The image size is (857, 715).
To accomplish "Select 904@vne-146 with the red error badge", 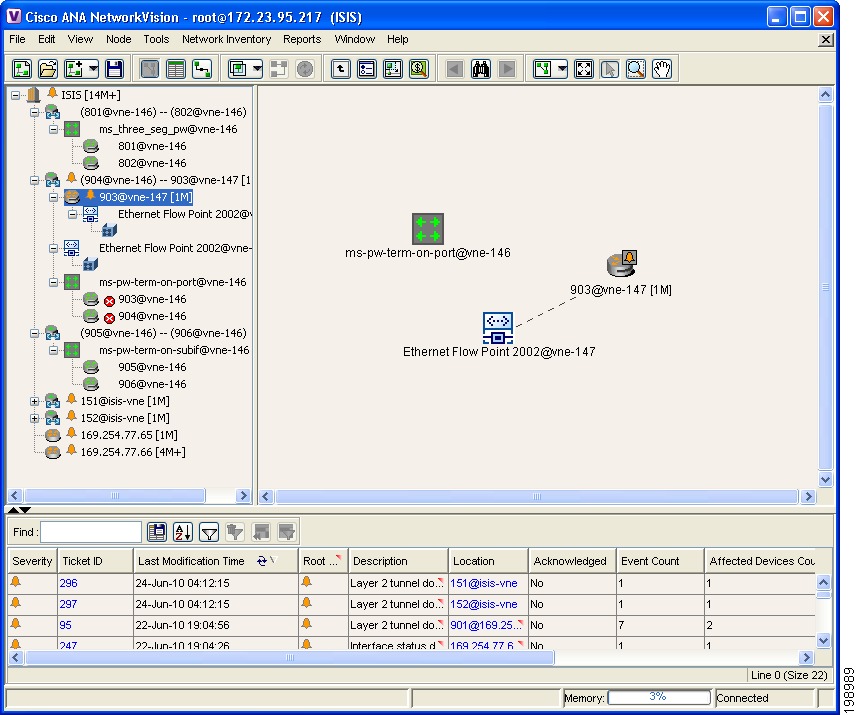I will (x=152, y=316).
